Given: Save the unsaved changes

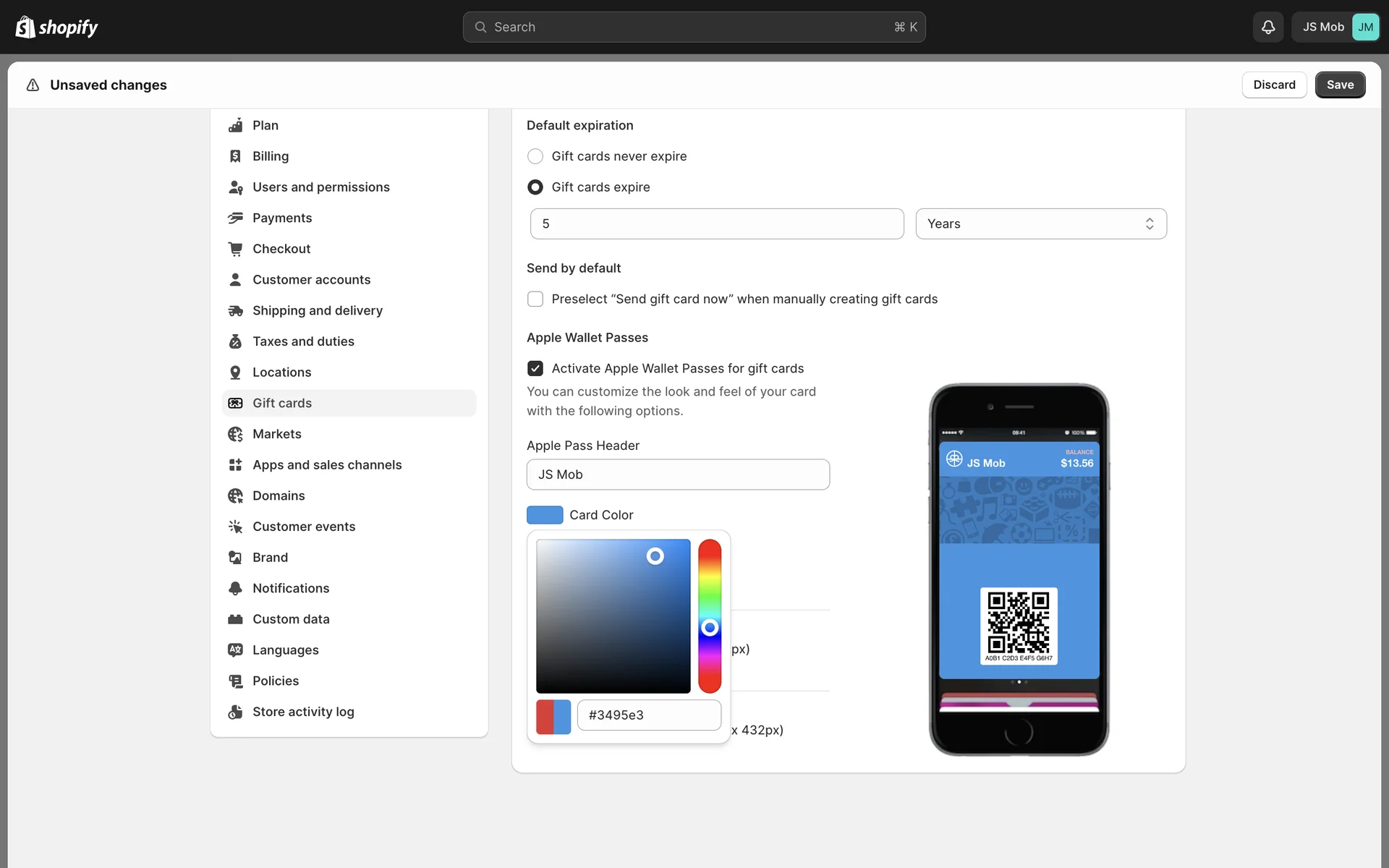Looking at the screenshot, I should [x=1339, y=85].
